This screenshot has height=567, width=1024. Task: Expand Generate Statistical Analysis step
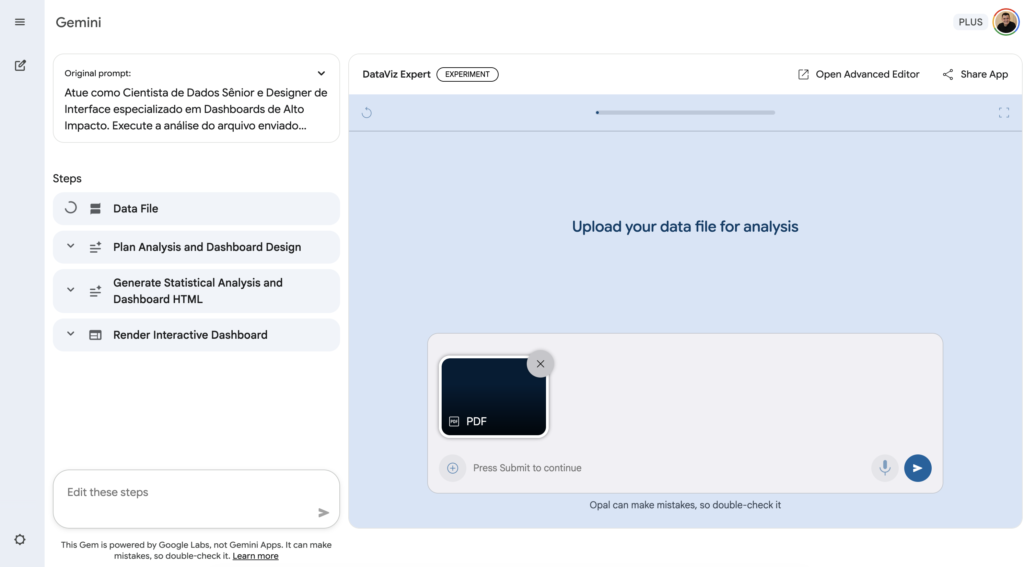coord(71,290)
